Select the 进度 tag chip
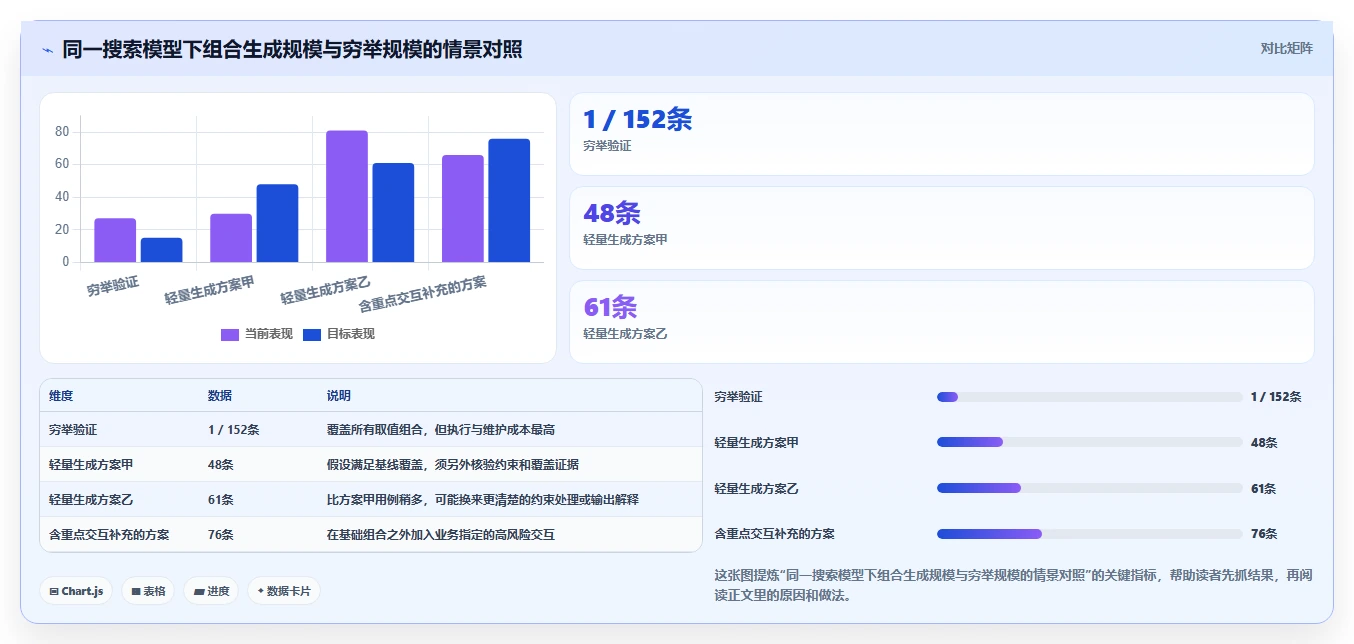Viewport: 1354px width, 644px height. point(211,591)
